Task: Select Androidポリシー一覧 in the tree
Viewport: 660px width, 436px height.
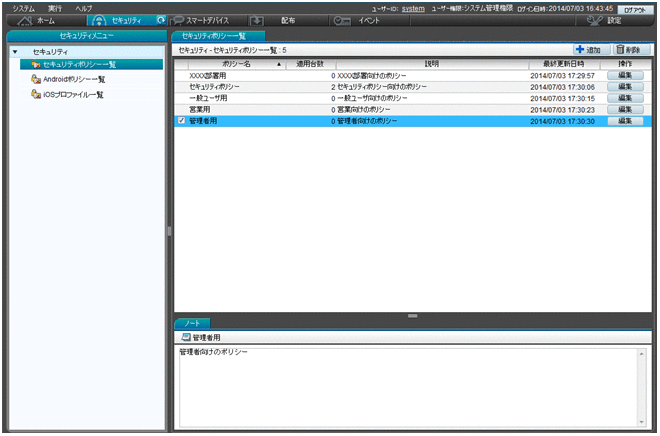Action: (73, 79)
